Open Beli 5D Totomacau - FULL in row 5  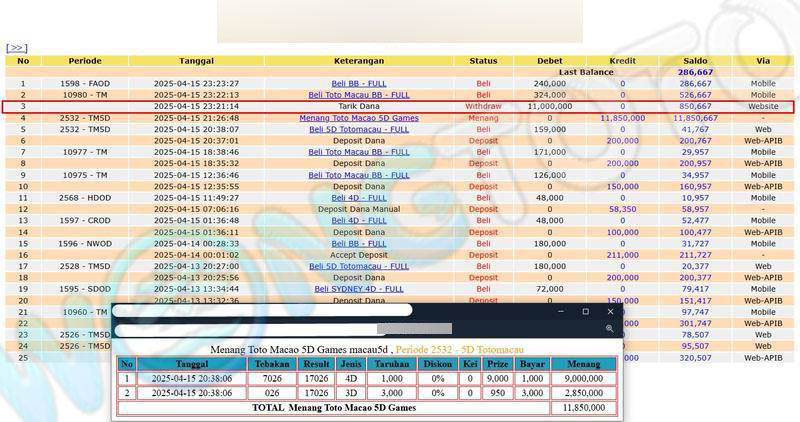(358, 129)
